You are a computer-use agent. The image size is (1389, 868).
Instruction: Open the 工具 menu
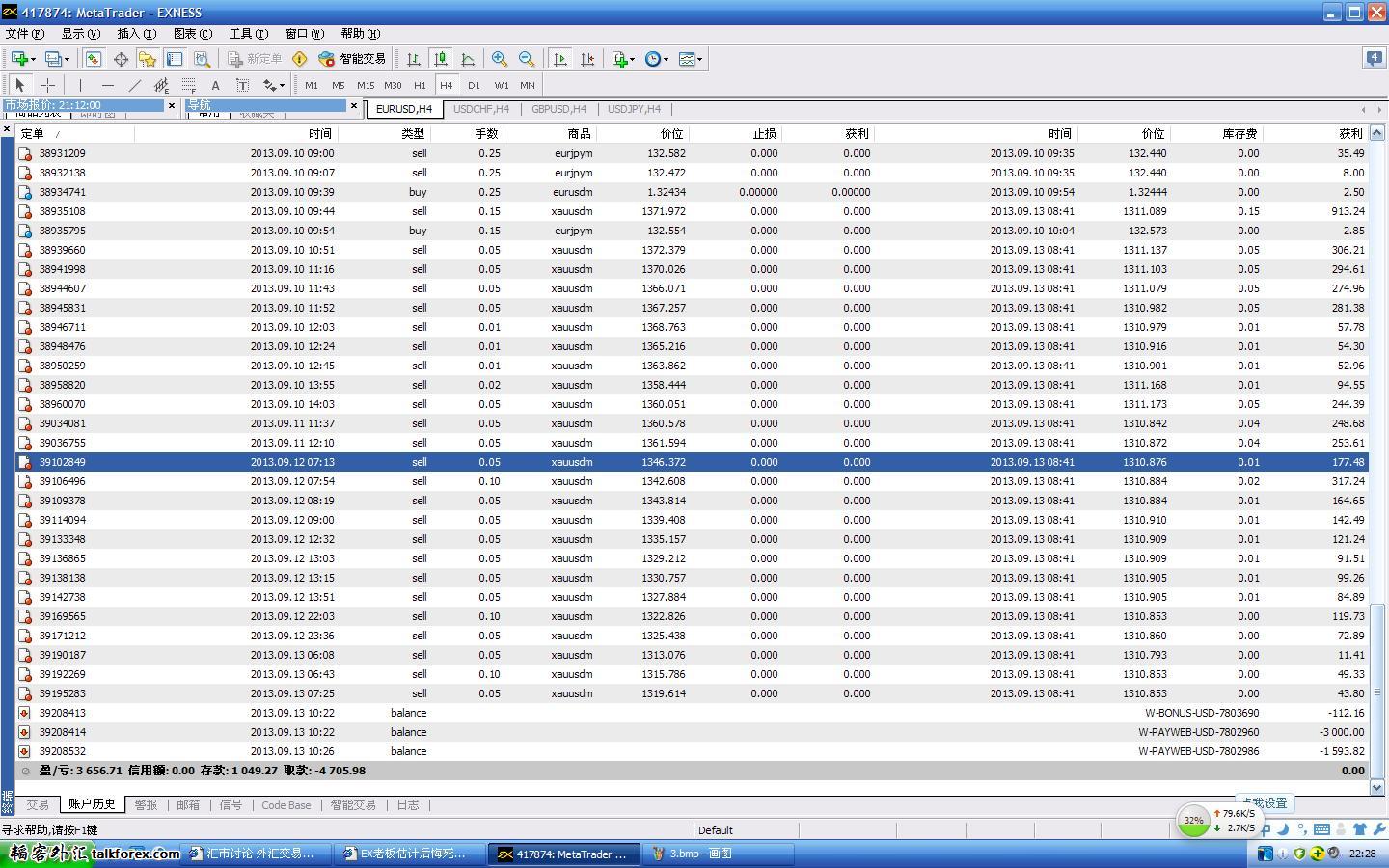click(x=248, y=33)
